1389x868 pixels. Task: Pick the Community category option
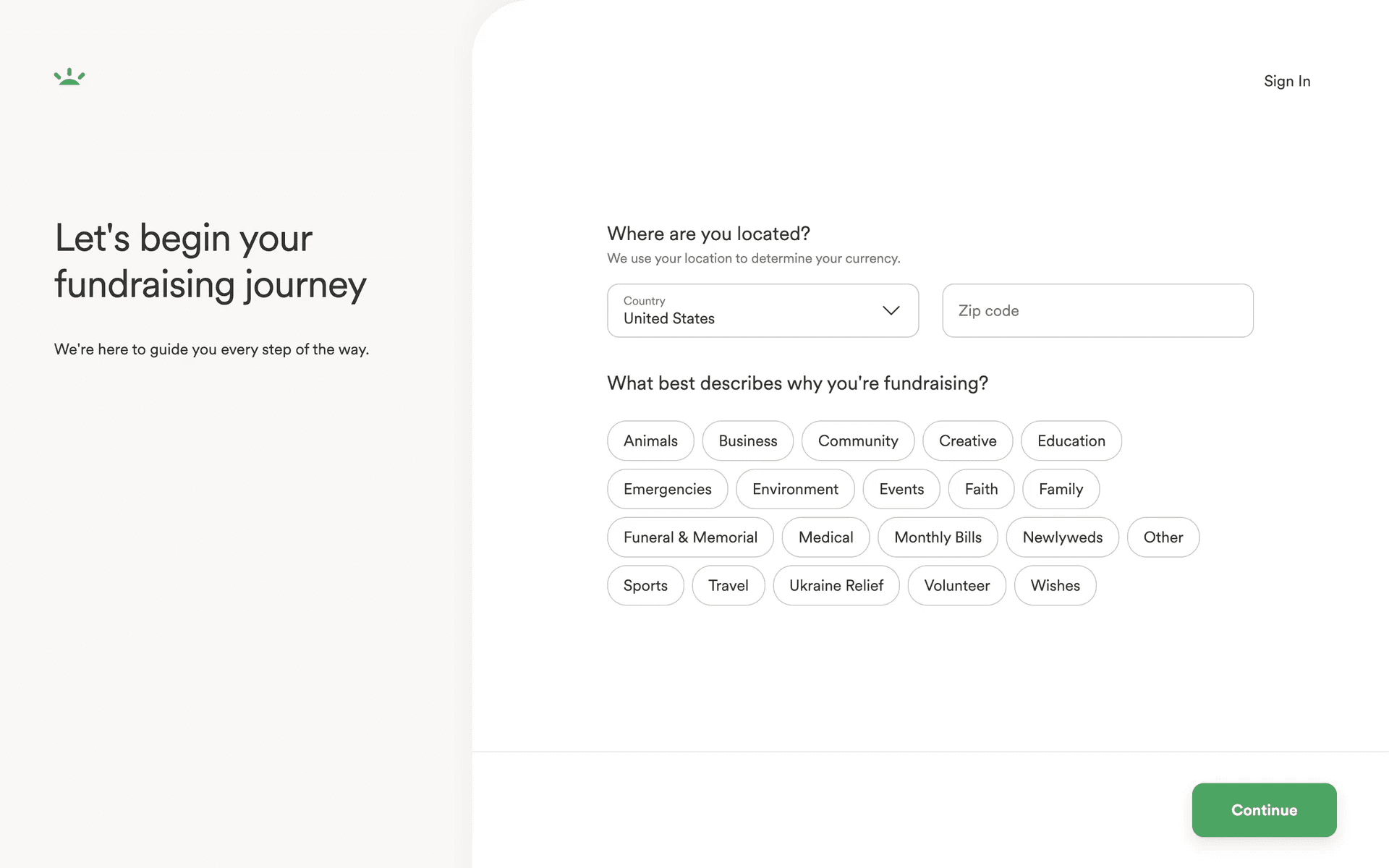858,441
